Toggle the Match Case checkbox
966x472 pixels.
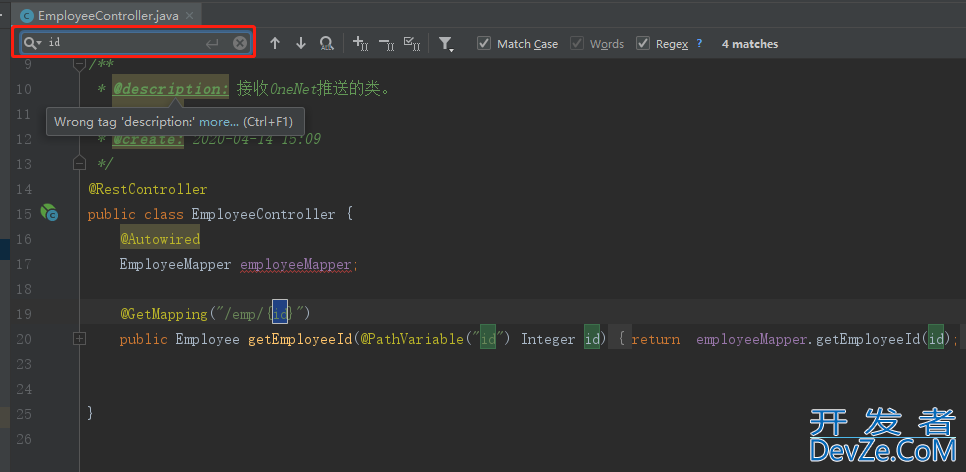(484, 43)
